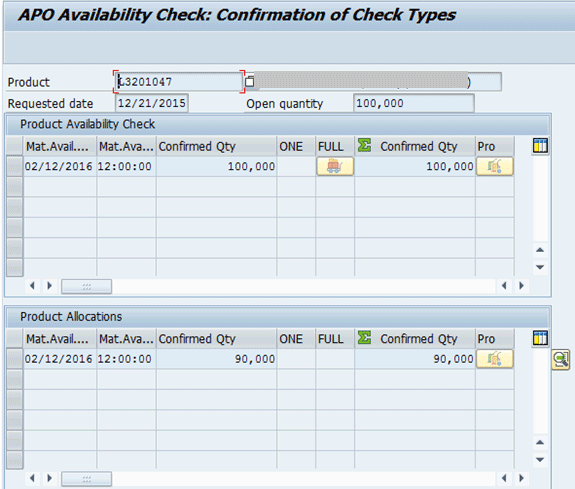Click select-all corner cell in Product Allocations table
575x489 pixels.
point(15,339)
